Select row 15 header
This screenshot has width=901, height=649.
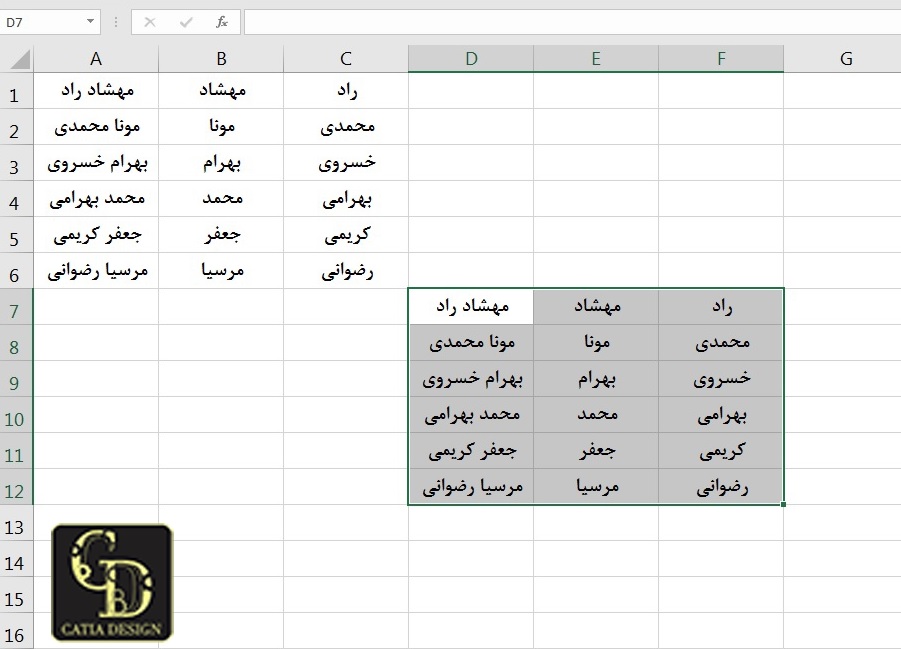click(x=16, y=595)
